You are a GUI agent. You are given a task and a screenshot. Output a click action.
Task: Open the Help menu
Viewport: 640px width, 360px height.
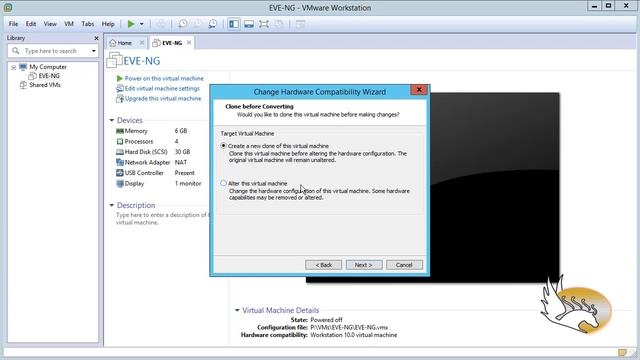(108, 24)
